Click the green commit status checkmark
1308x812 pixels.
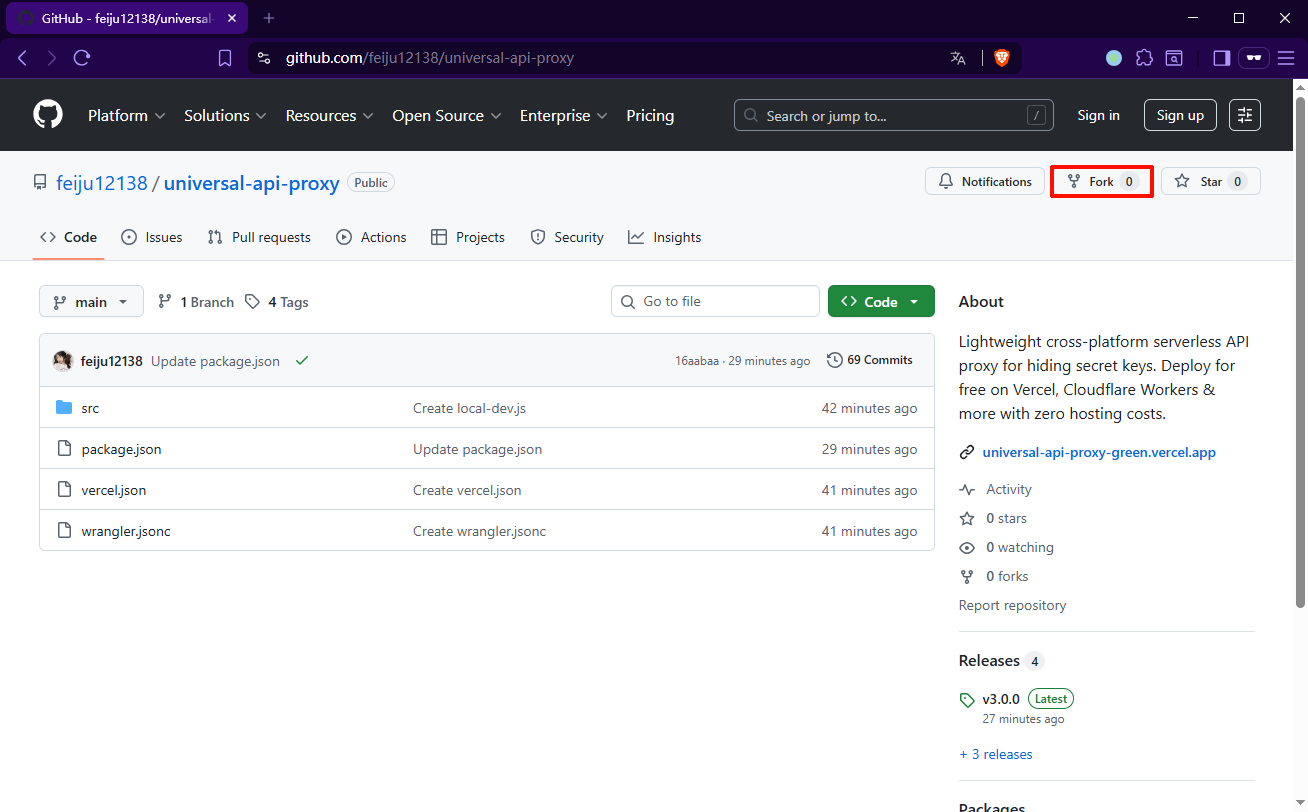click(x=302, y=360)
